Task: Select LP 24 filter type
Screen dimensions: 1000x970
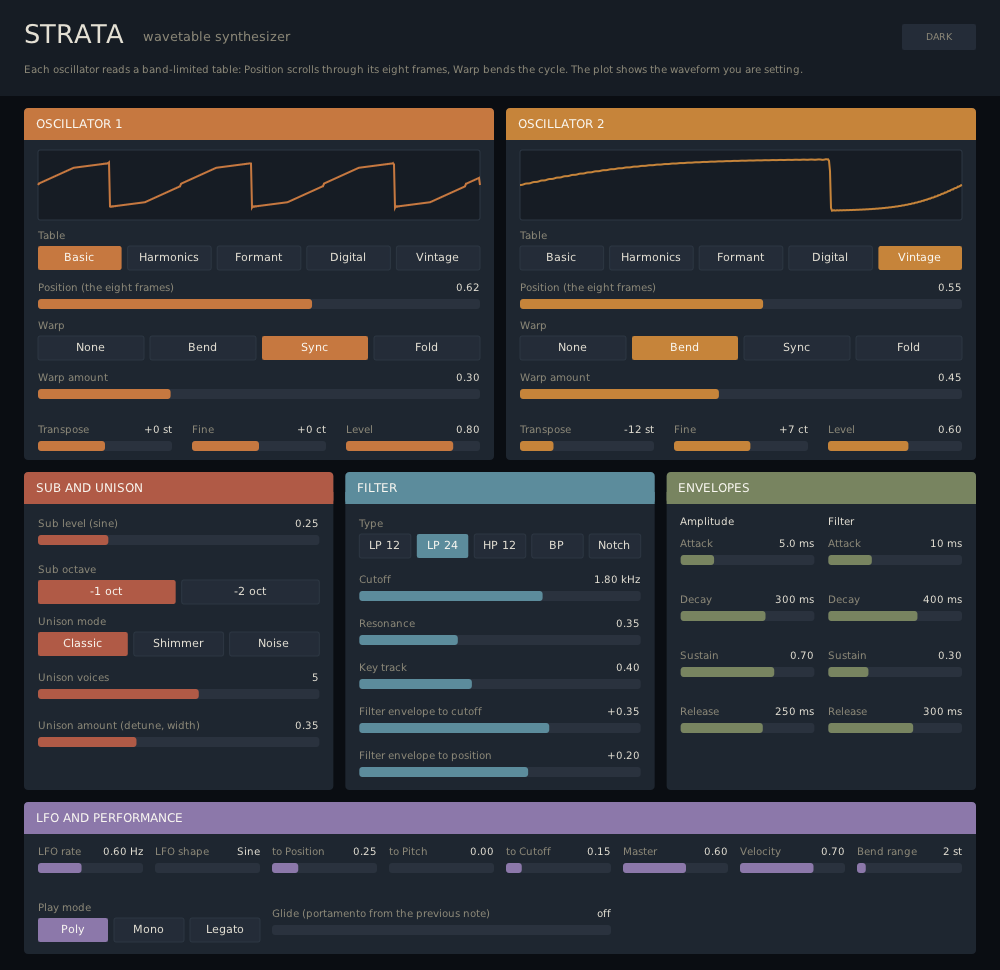Action: pyautogui.click(x=442, y=546)
